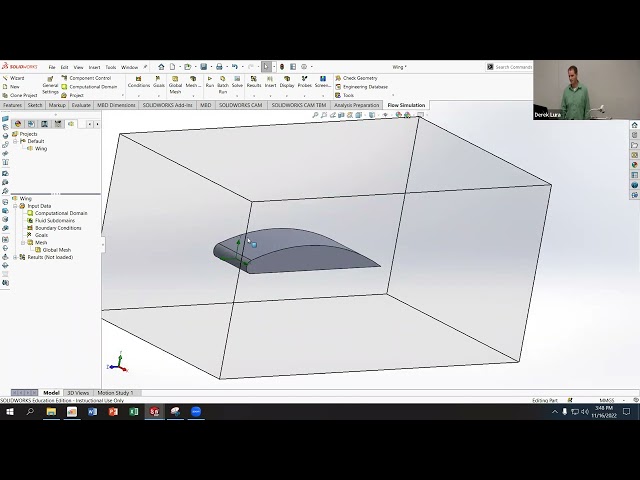The height and width of the screenshot is (480, 640).
Task: Open Component Control
Action: tap(86, 78)
